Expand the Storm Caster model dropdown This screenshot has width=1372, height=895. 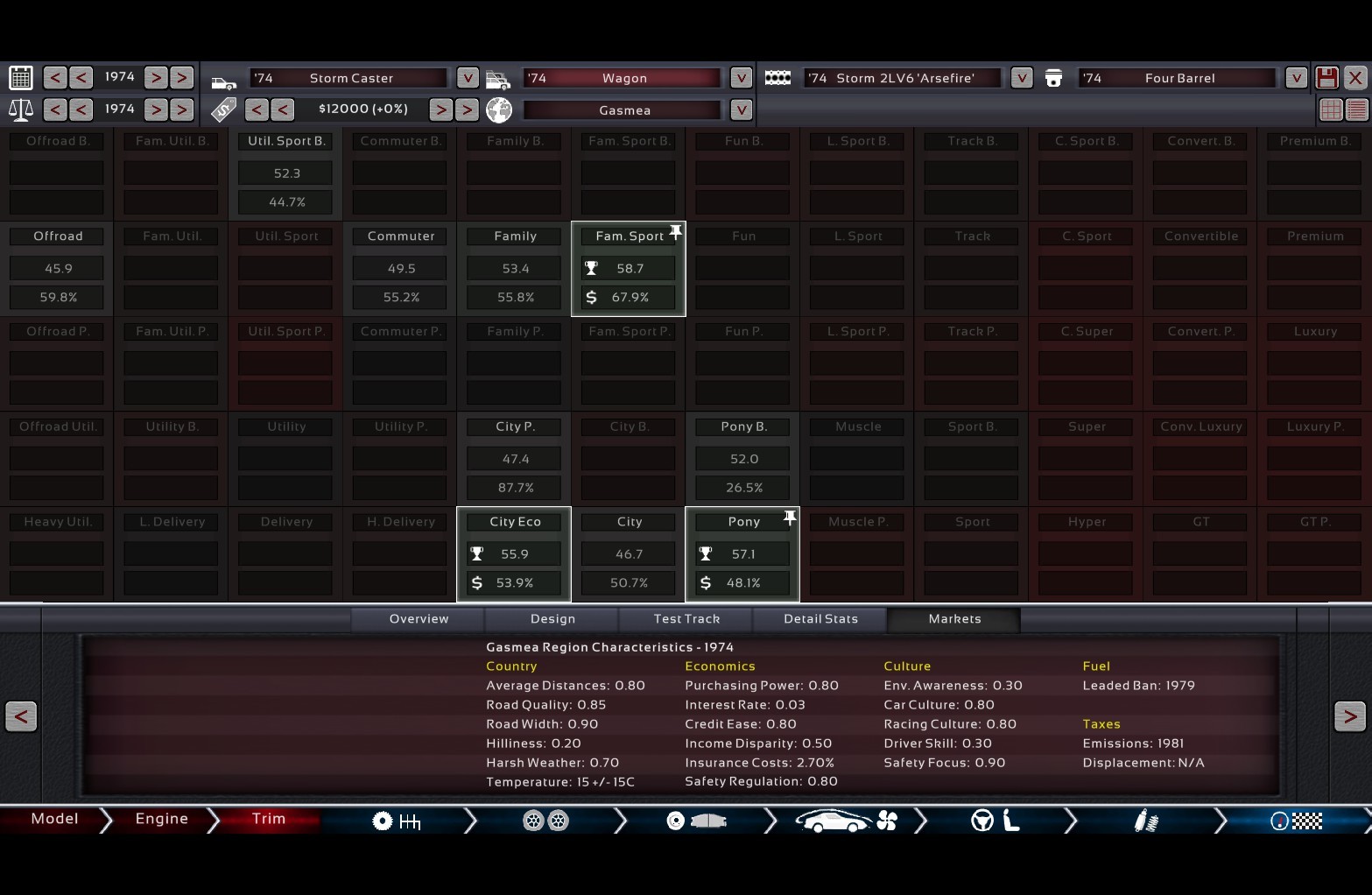(468, 78)
